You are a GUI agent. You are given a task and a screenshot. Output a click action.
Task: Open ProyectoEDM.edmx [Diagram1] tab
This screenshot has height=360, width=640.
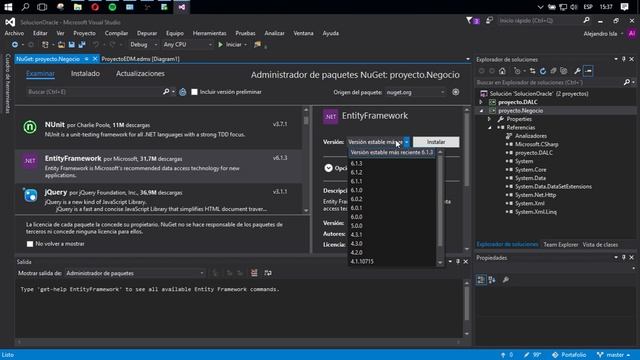coord(140,59)
